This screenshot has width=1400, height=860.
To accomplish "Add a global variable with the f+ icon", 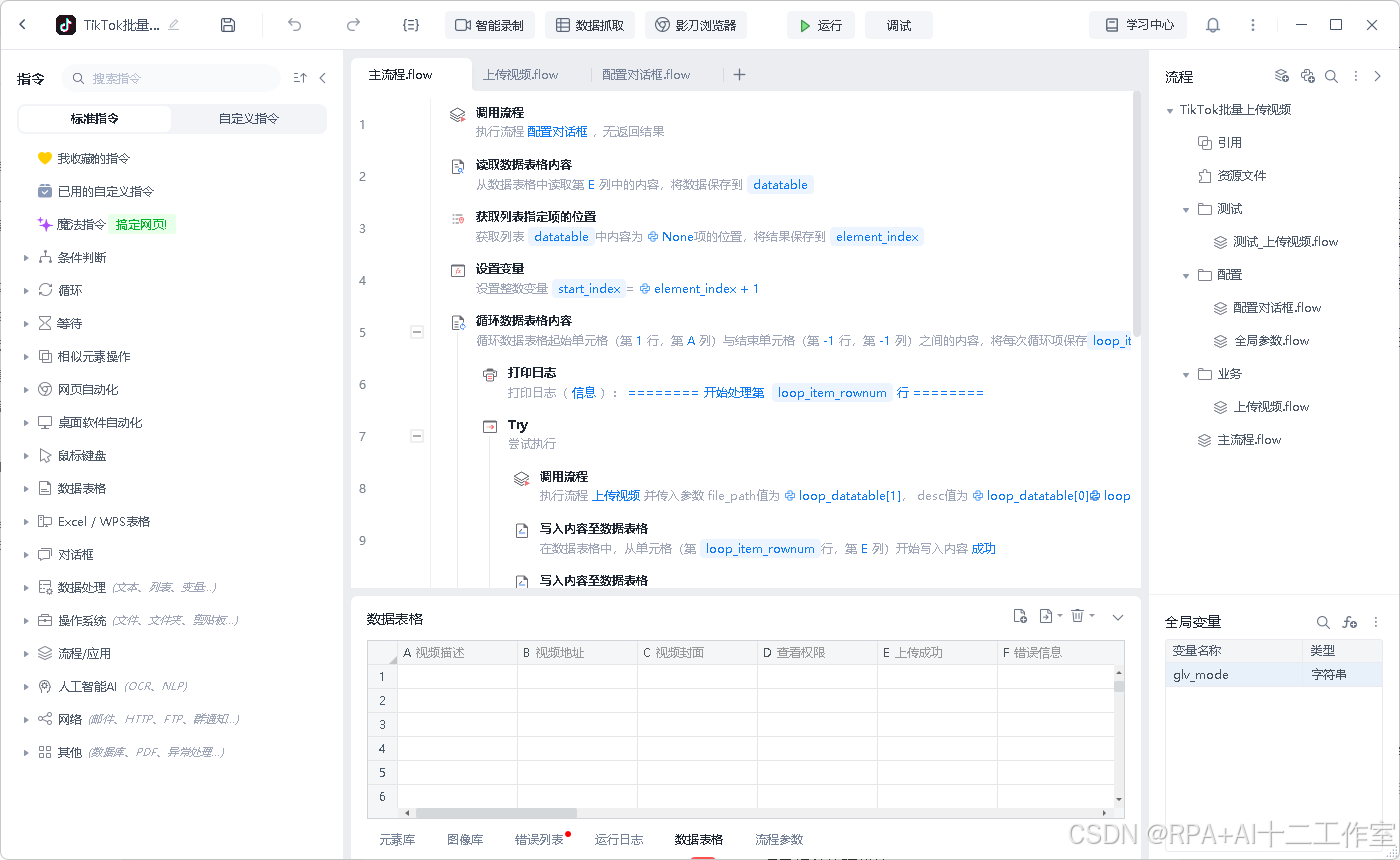I will tap(1350, 622).
